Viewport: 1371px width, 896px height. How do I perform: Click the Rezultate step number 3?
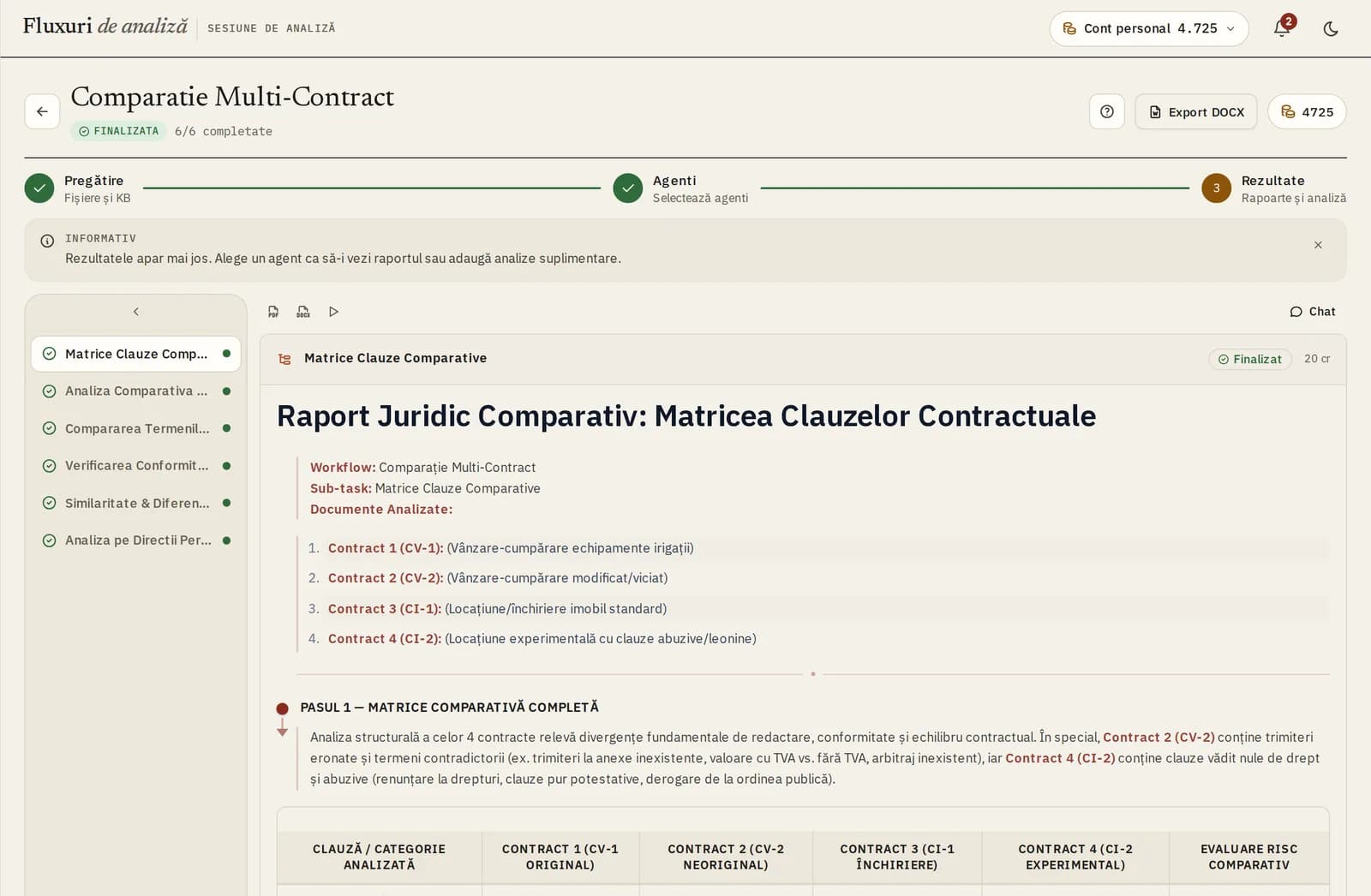coord(1216,188)
